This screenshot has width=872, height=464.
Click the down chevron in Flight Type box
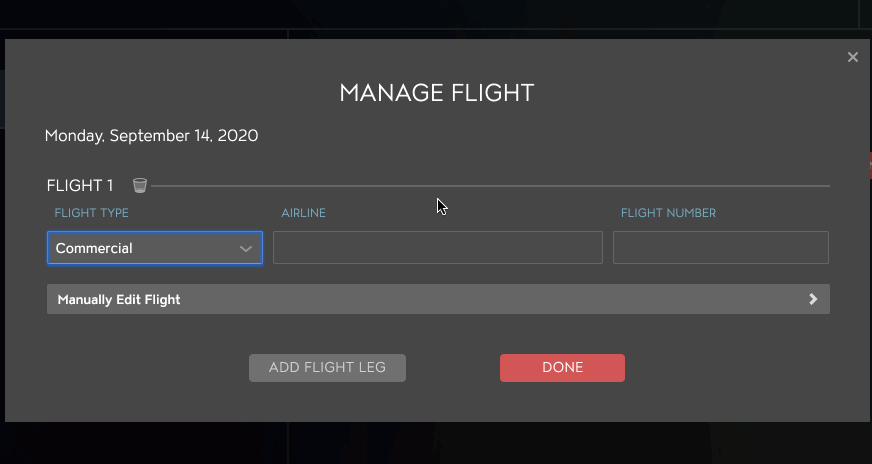(x=246, y=249)
